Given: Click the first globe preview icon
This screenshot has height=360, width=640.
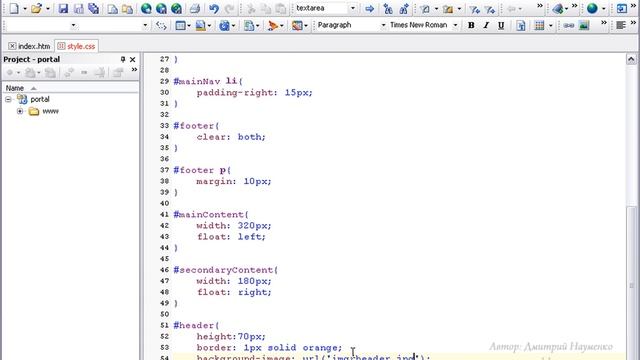Looking at the screenshot, I should click(146, 8).
